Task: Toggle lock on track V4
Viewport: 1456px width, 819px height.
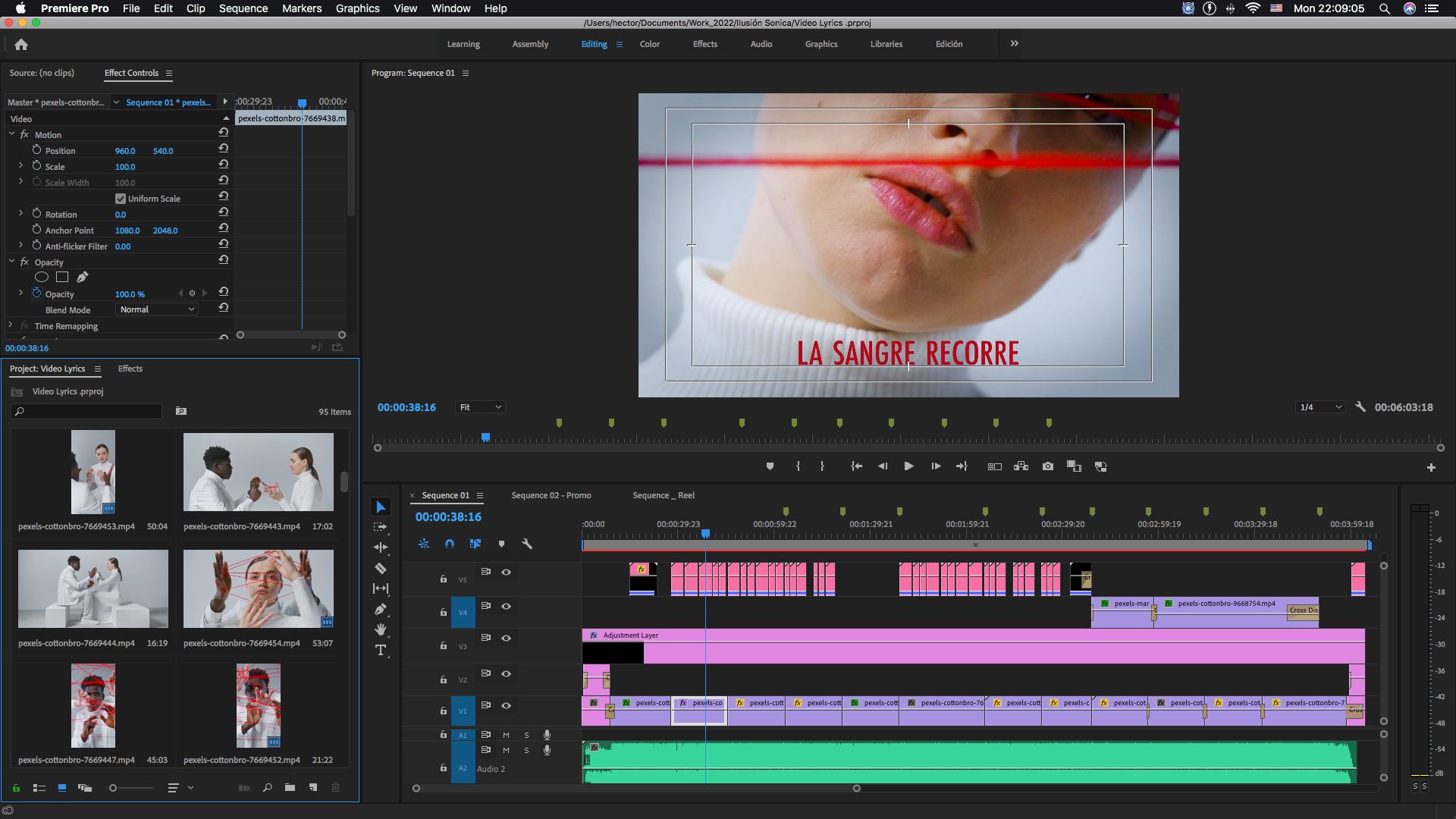Action: [444, 613]
